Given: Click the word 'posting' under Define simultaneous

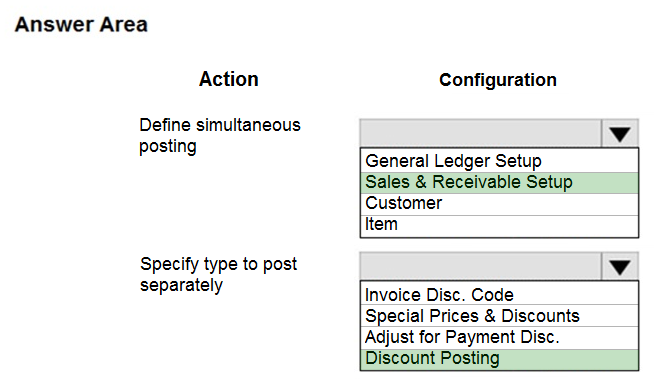Looking at the screenshot, I should 168,147.
